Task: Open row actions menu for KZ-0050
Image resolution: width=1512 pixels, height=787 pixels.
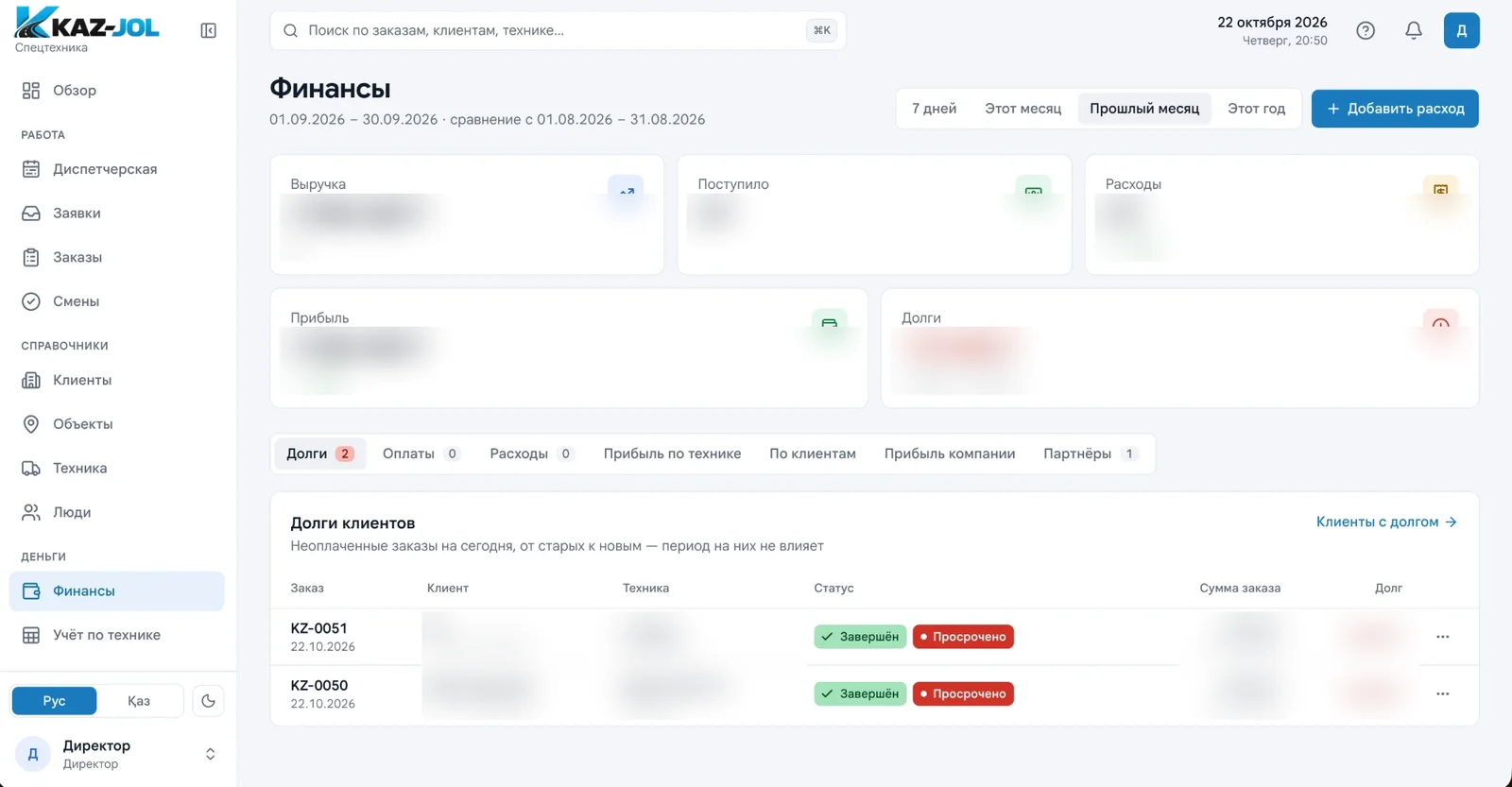Action: (x=1442, y=693)
